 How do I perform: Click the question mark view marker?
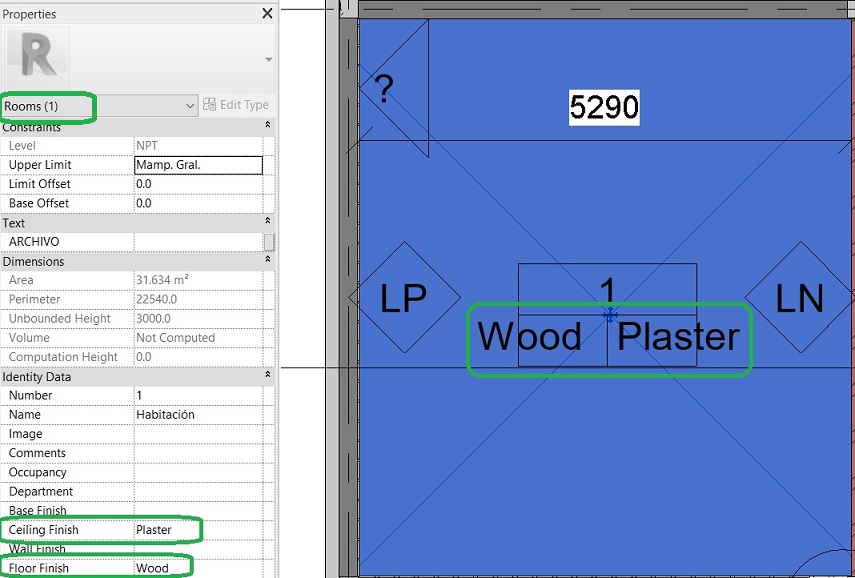coord(384,87)
